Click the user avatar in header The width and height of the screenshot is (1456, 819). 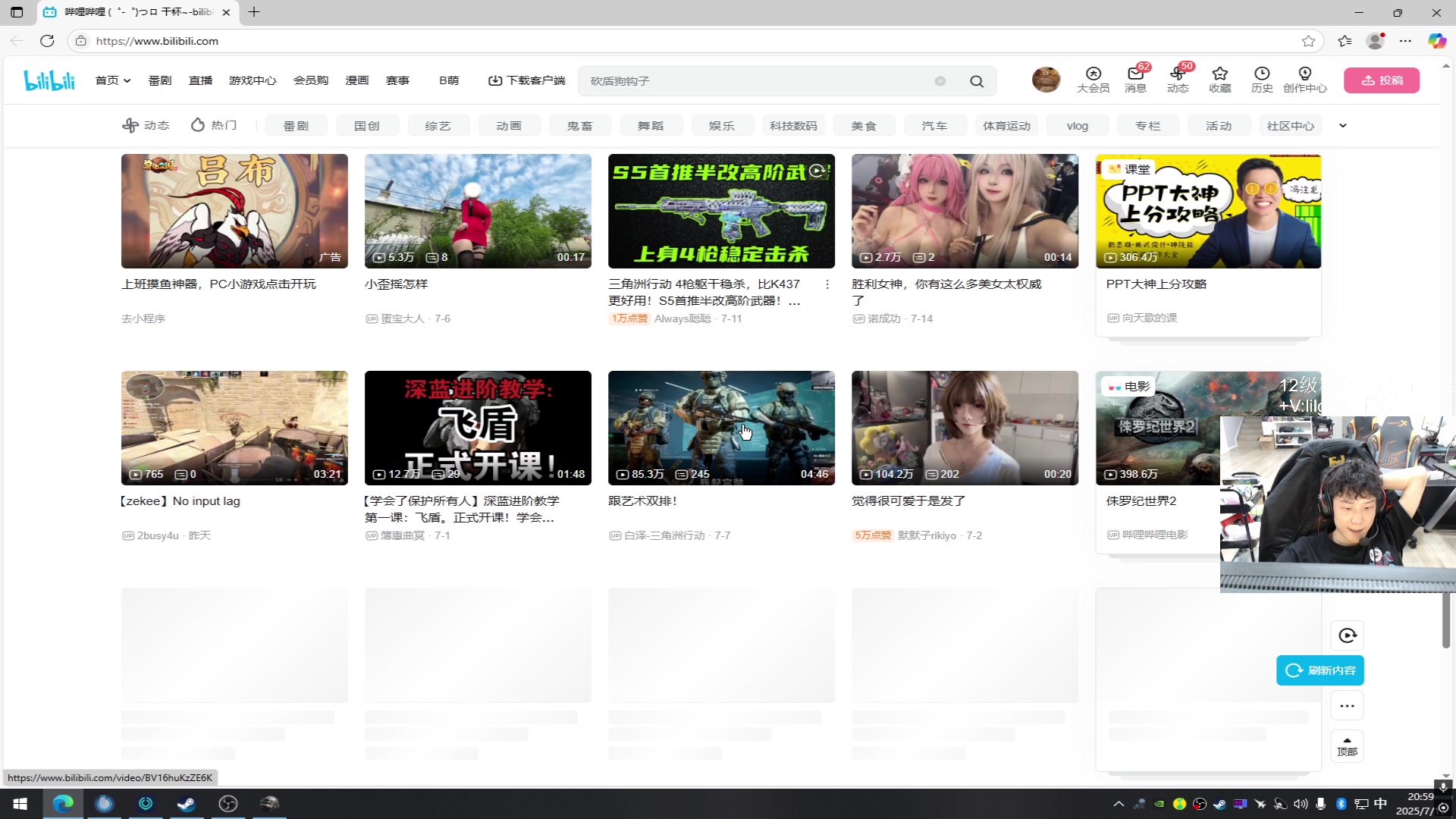[x=1046, y=80]
